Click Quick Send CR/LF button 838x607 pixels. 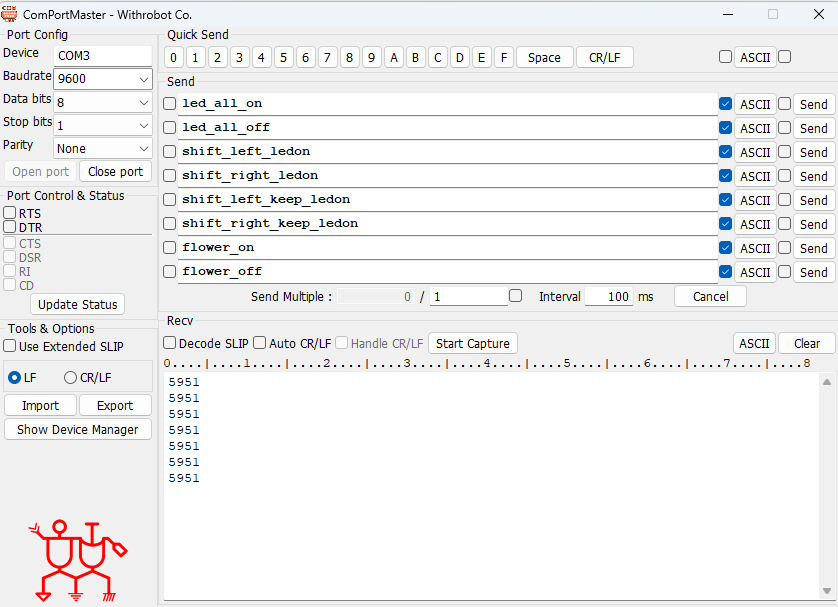tap(605, 58)
